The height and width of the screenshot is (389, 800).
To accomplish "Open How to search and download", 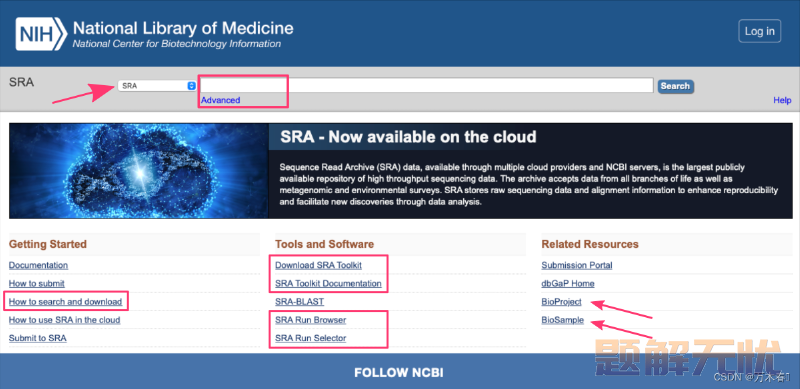I will [x=65, y=302].
